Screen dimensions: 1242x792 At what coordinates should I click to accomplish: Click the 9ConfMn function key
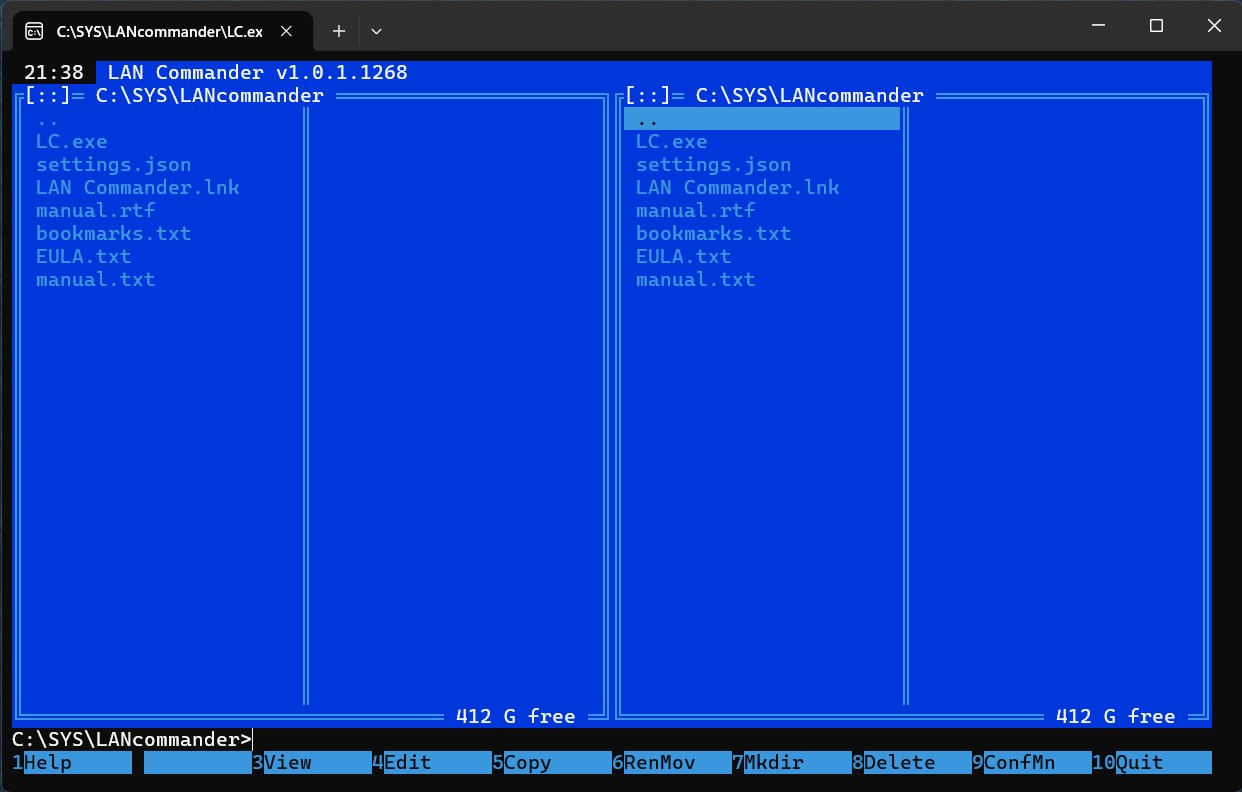[x=1032, y=762]
